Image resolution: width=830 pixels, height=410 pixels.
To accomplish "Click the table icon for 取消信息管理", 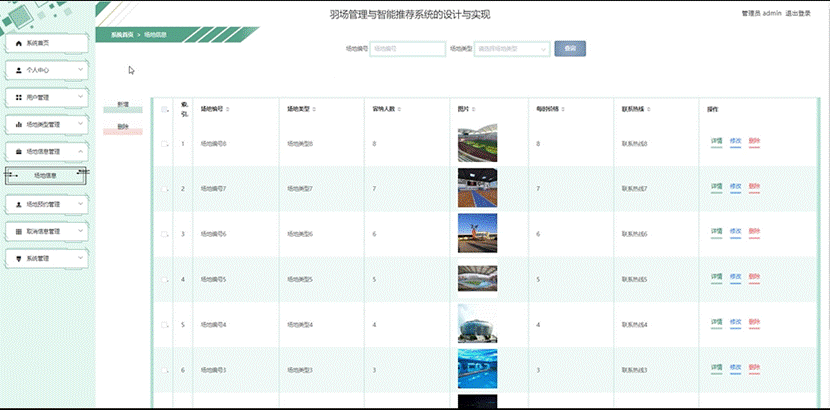I will pyautogui.click(x=19, y=232).
